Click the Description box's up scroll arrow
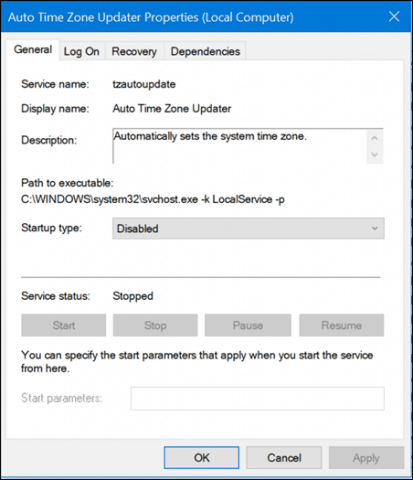This screenshot has height=480, width=413. point(375,138)
